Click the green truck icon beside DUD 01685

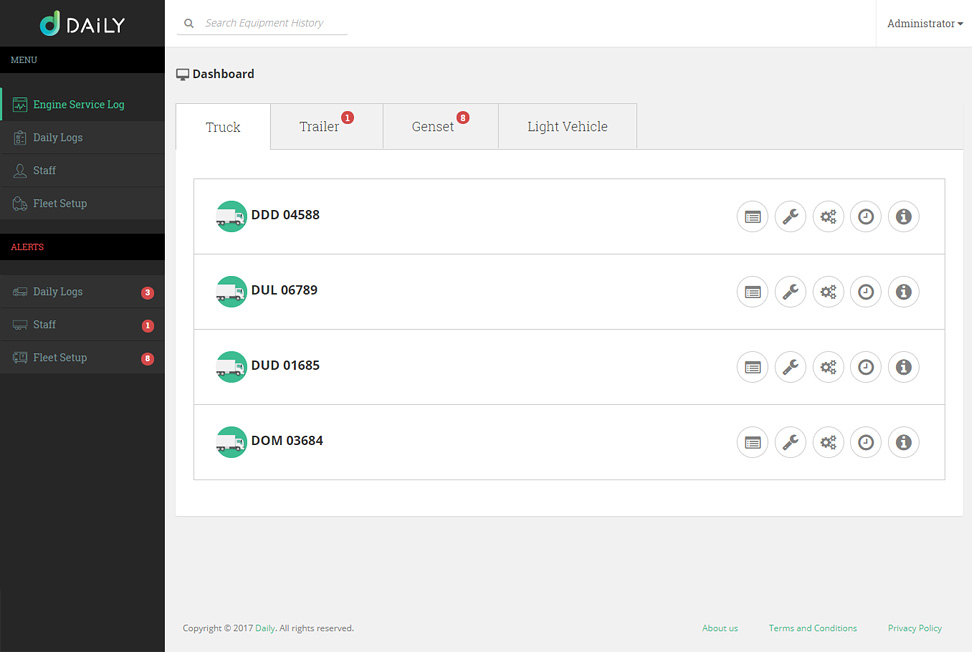(x=231, y=366)
